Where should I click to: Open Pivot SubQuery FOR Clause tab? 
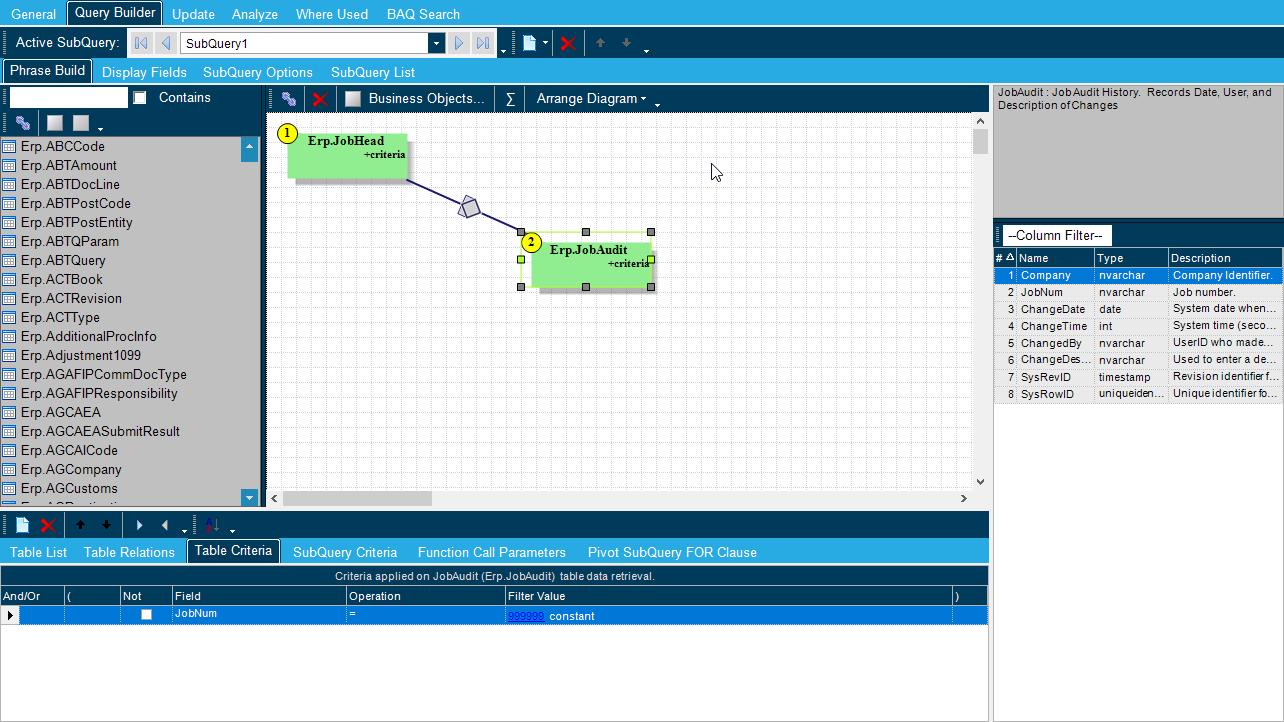[672, 552]
